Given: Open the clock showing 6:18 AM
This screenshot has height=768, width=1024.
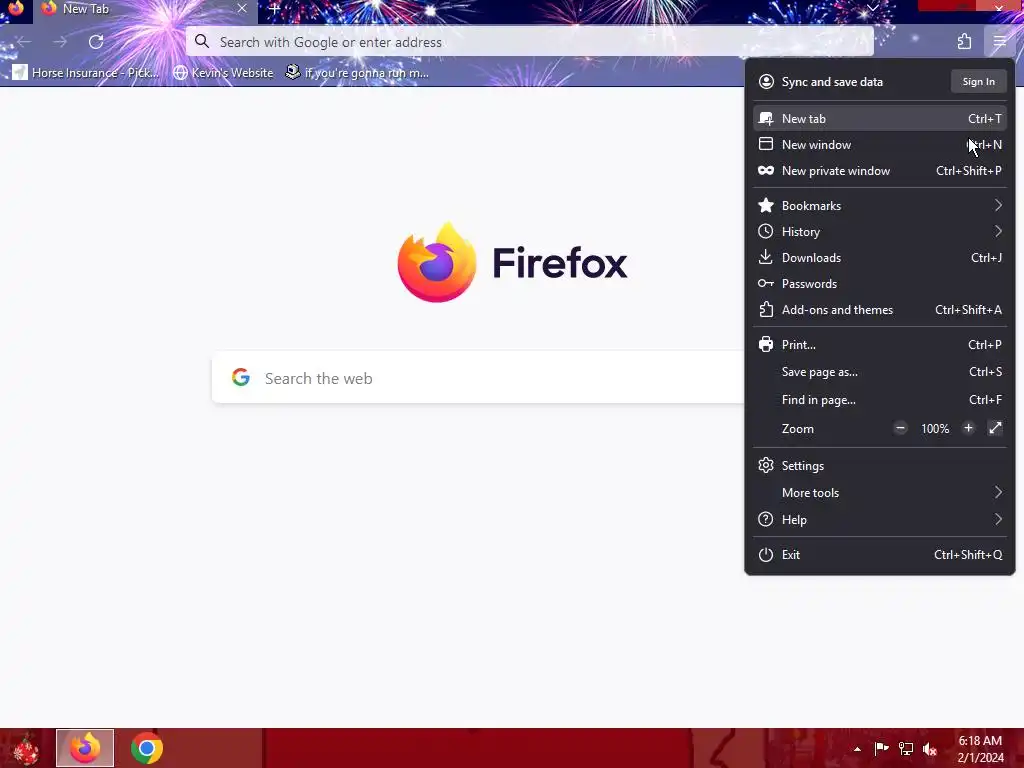Looking at the screenshot, I should coord(980,749).
